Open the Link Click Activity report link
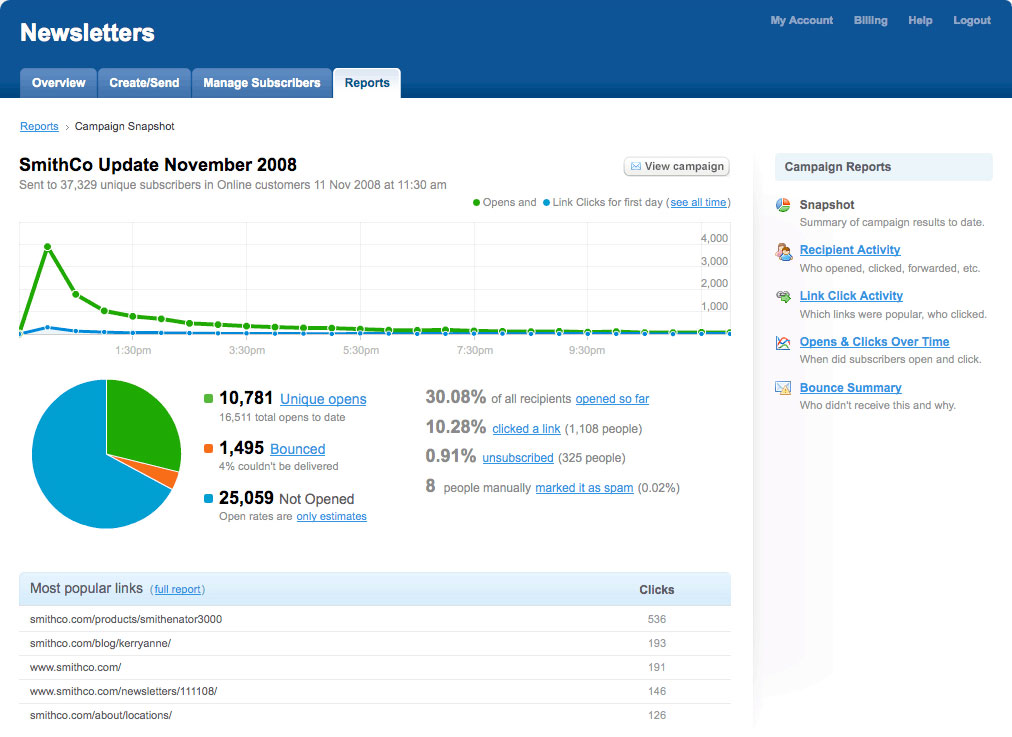 pos(851,296)
